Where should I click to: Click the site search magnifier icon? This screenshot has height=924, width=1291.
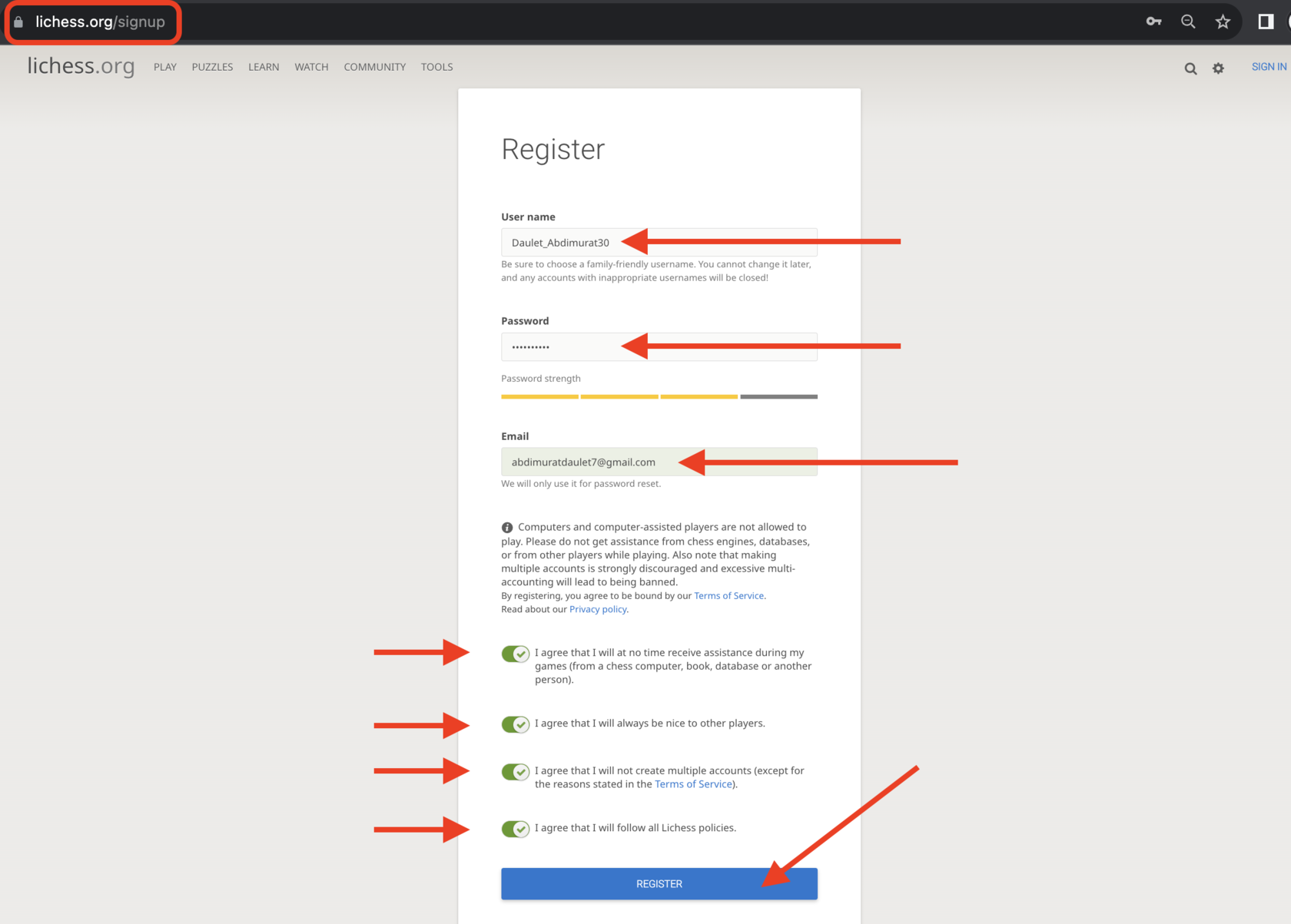1190,68
